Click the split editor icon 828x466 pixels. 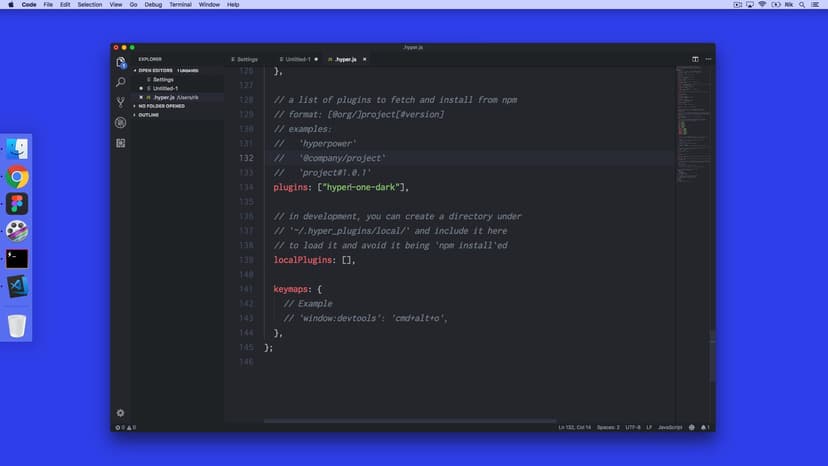pos(695,59)
